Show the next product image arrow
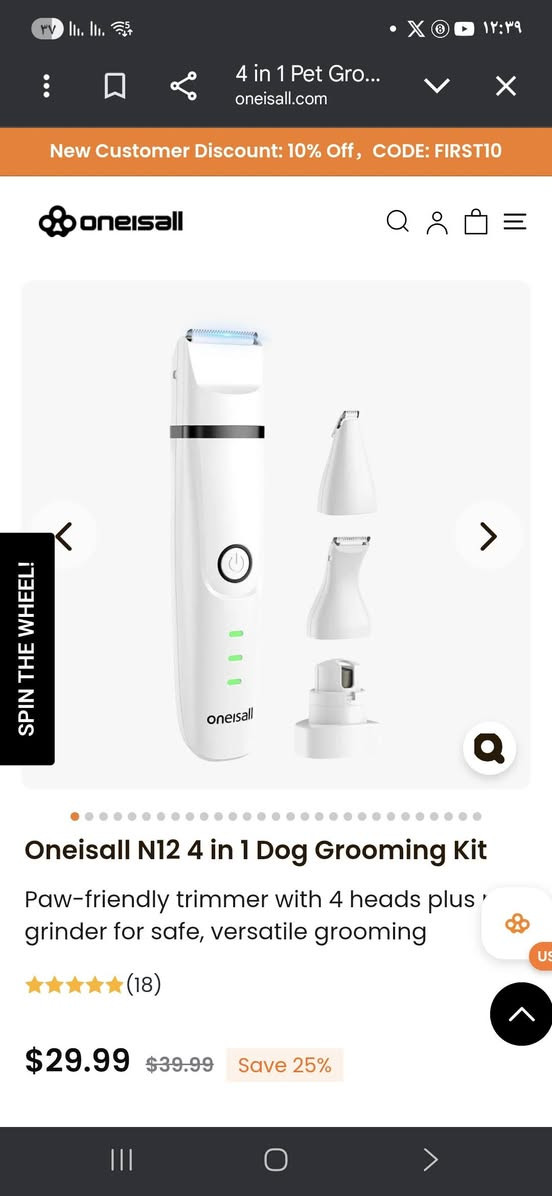 coord(489,536)
